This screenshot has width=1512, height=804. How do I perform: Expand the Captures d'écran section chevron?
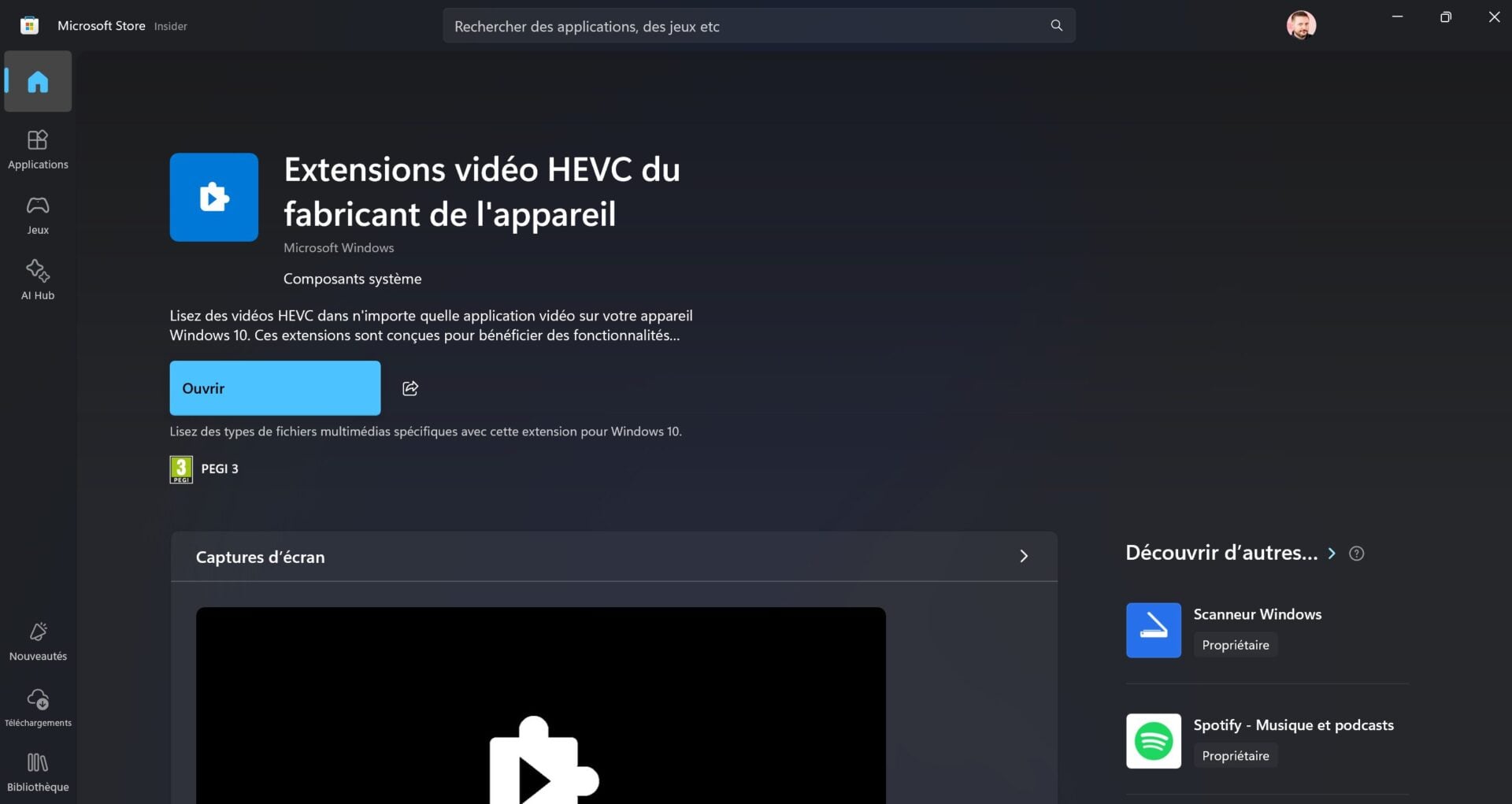point(1024,556)
